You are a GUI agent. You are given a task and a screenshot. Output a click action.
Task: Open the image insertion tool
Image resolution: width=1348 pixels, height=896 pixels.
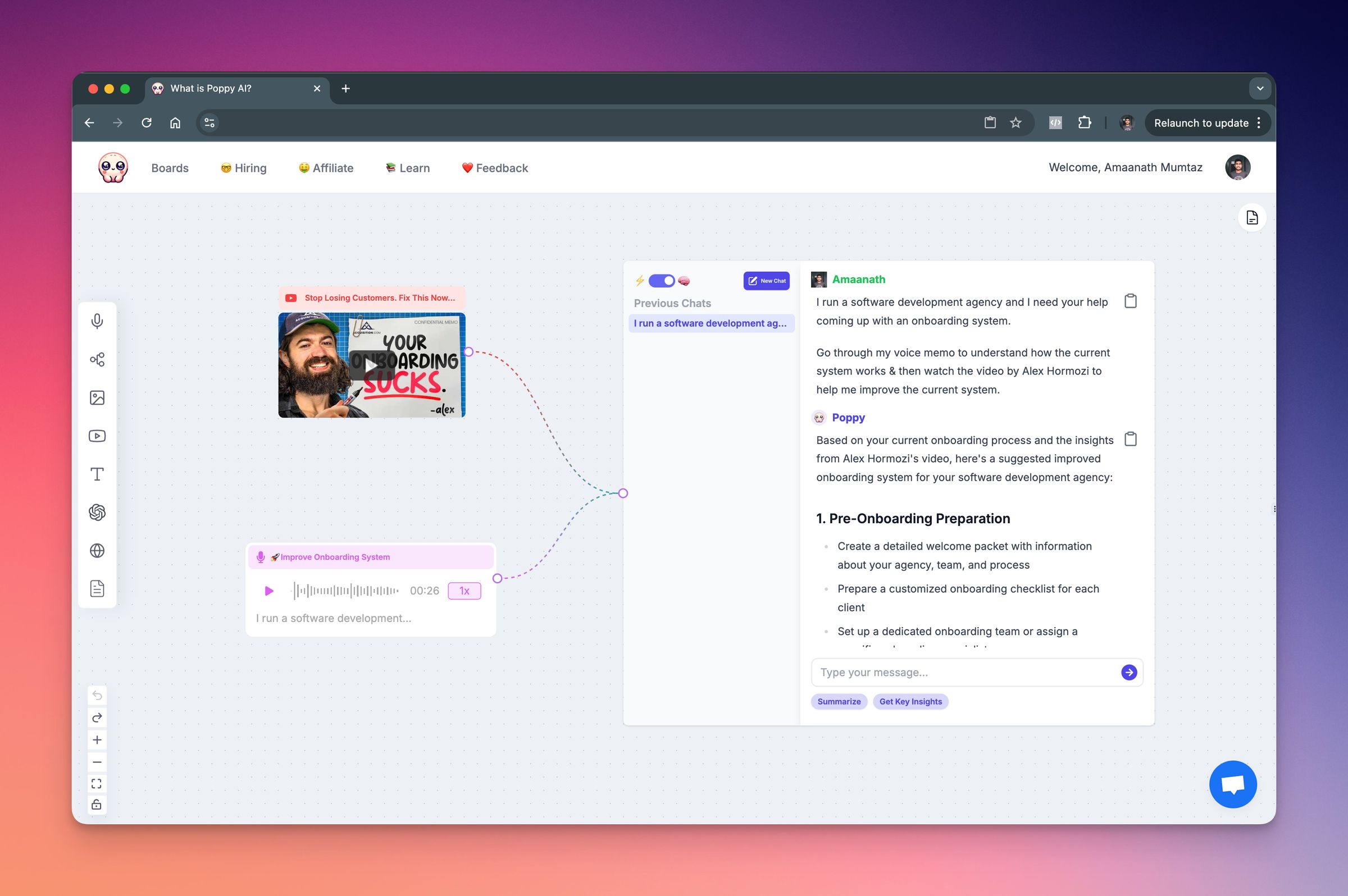click(x=97, y=397)
